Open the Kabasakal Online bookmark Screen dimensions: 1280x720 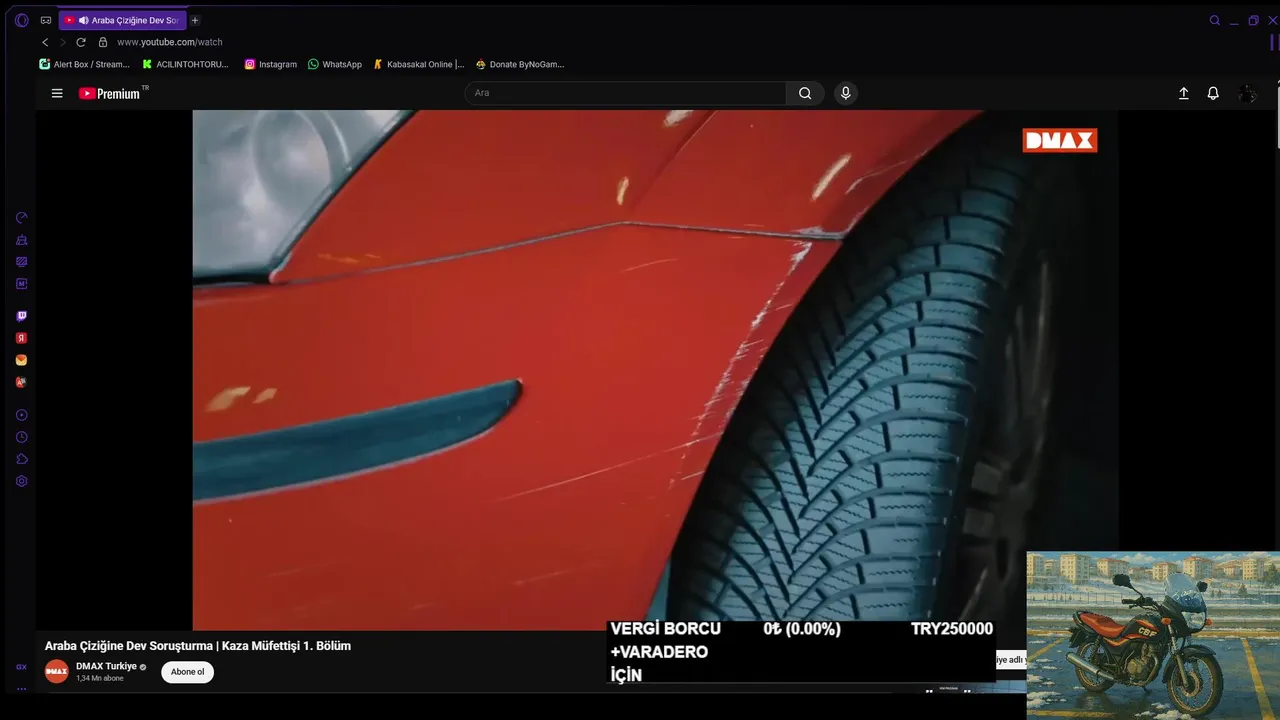pyautogui.click(x=418, y=64)
